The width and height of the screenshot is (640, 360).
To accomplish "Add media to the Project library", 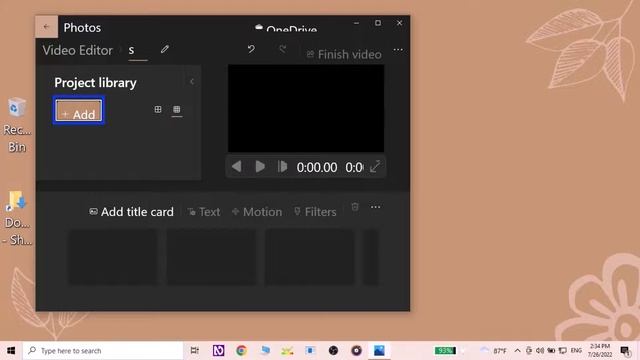I will pos(78,110).
